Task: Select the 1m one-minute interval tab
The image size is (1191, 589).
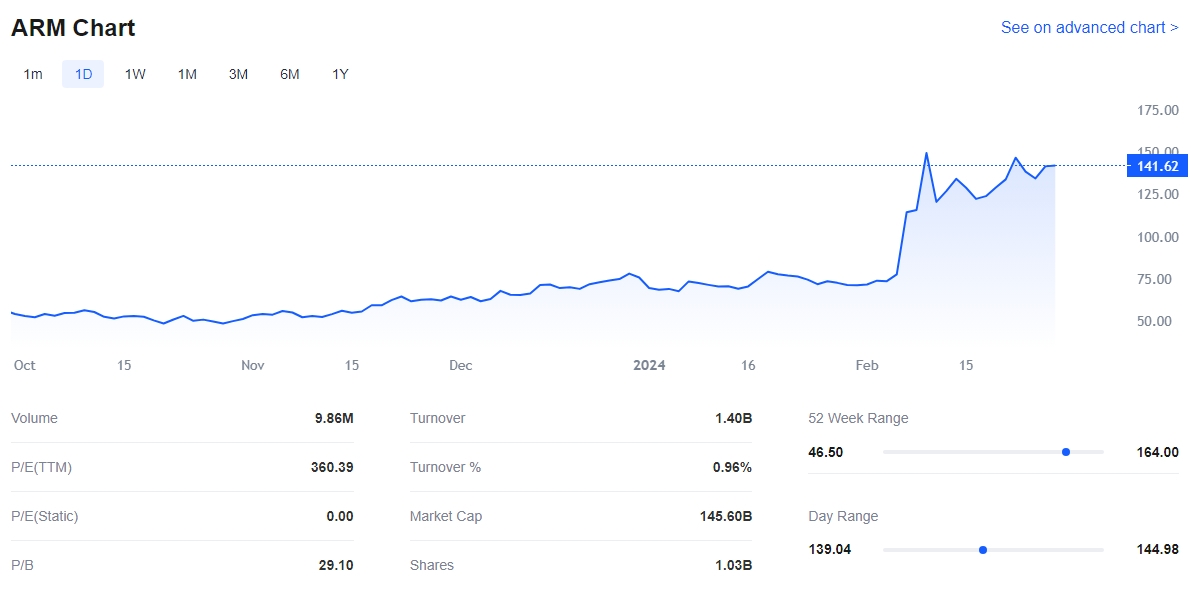Action: (x=33, y=74)
